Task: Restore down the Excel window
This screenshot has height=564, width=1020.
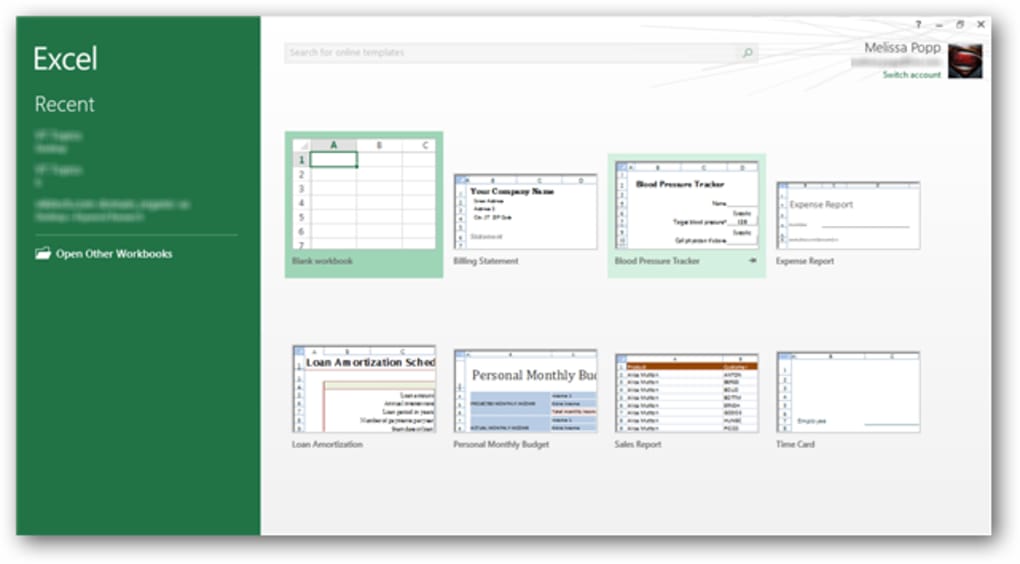Action: point(960,25)
